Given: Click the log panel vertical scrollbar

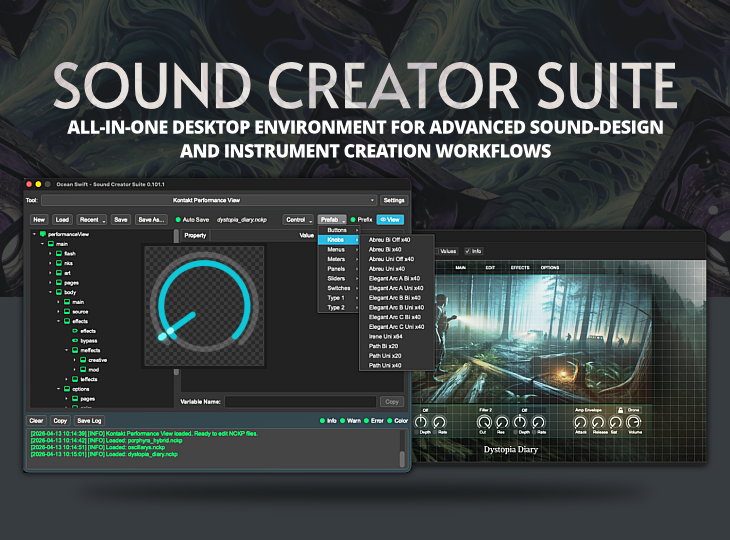Looking at the screenshot, I should click(402, 449).
